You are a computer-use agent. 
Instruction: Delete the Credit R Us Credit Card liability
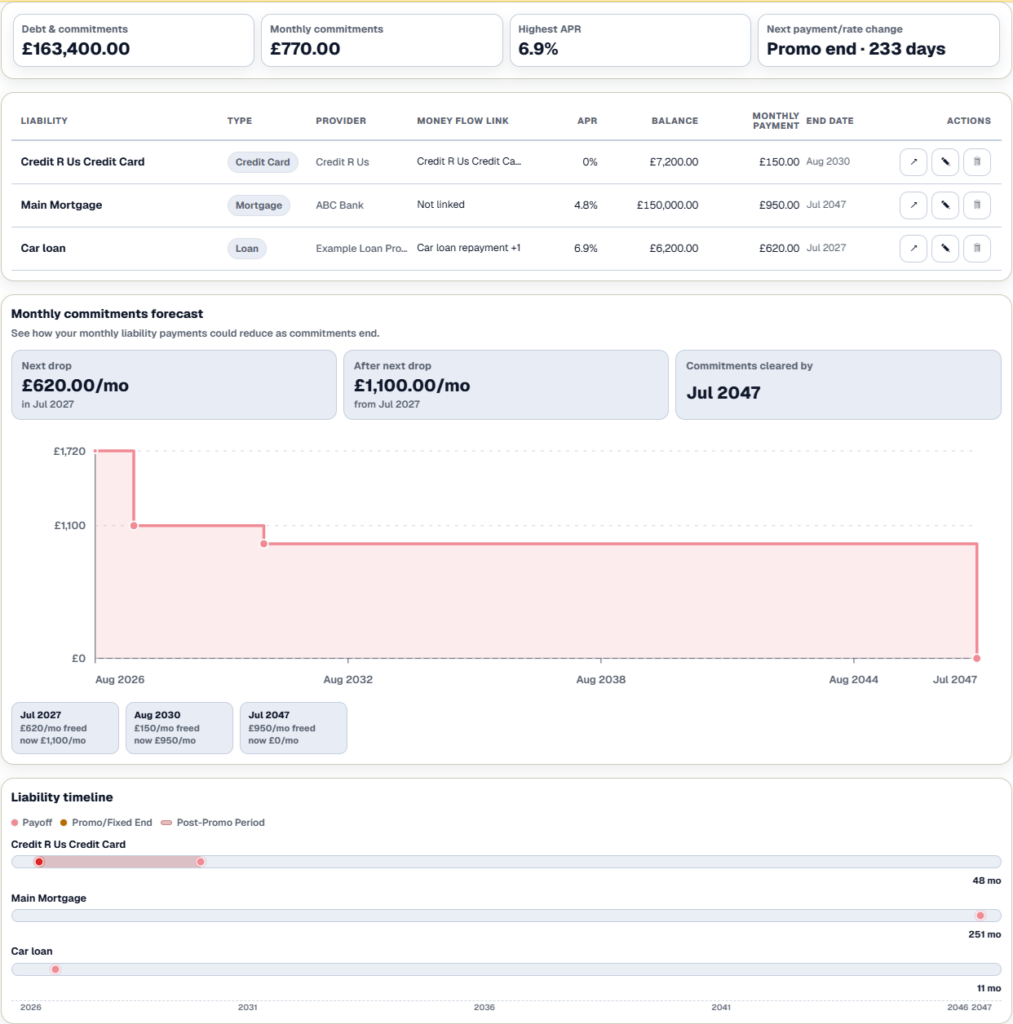[x=977, y=162]
